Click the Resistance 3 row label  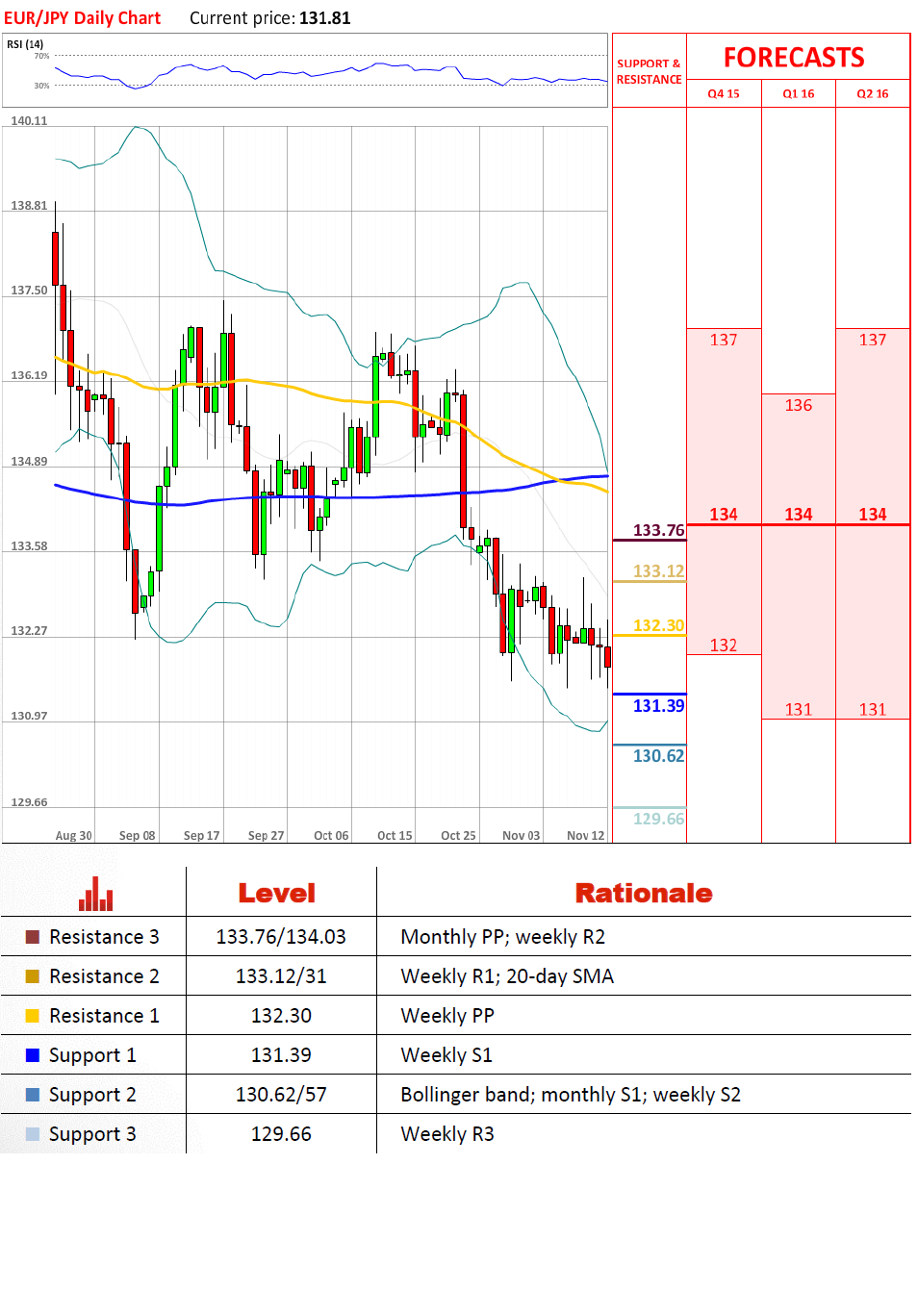[x=104, y=937]
